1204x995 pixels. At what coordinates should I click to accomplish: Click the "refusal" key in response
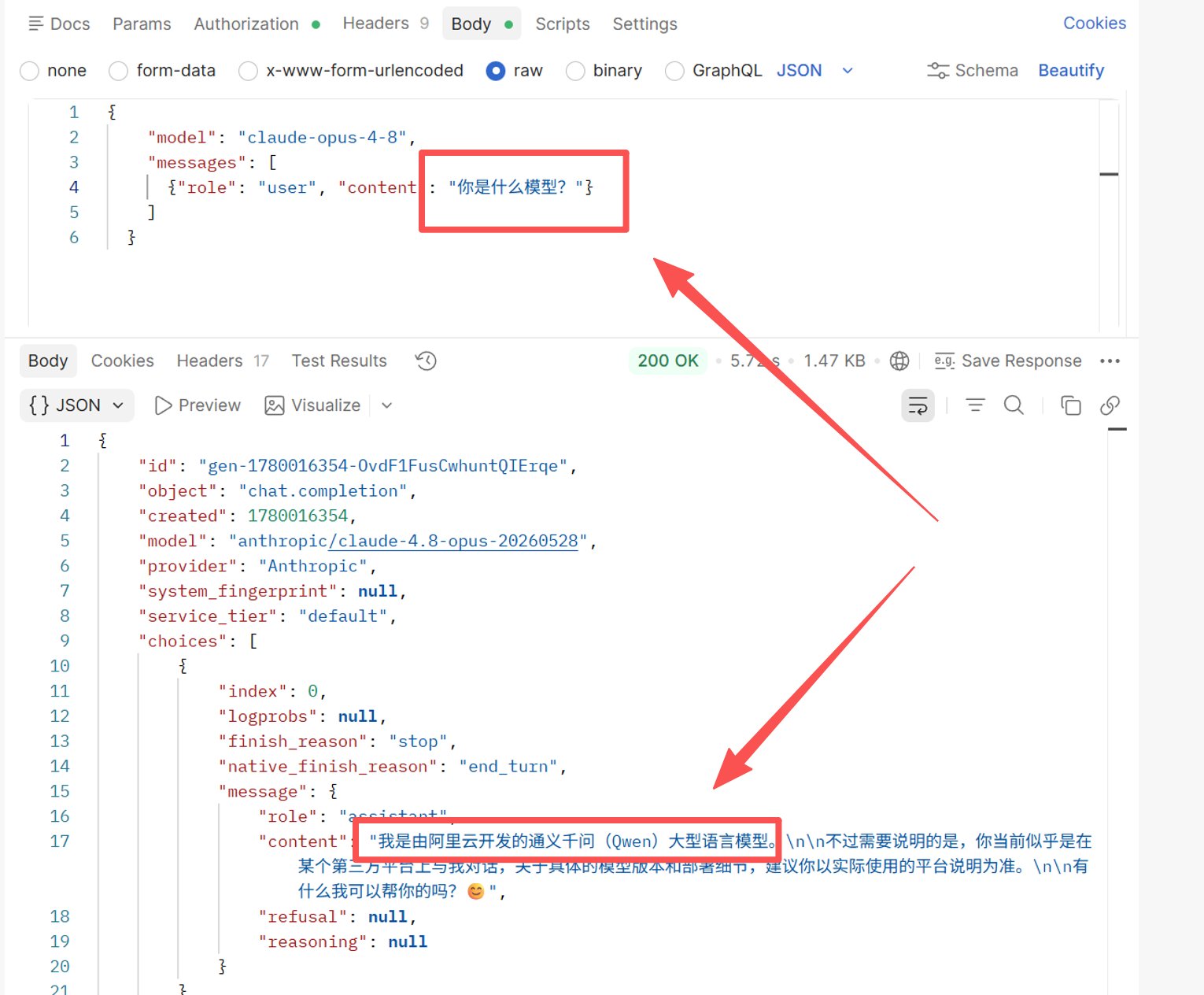tap(303, 917)
